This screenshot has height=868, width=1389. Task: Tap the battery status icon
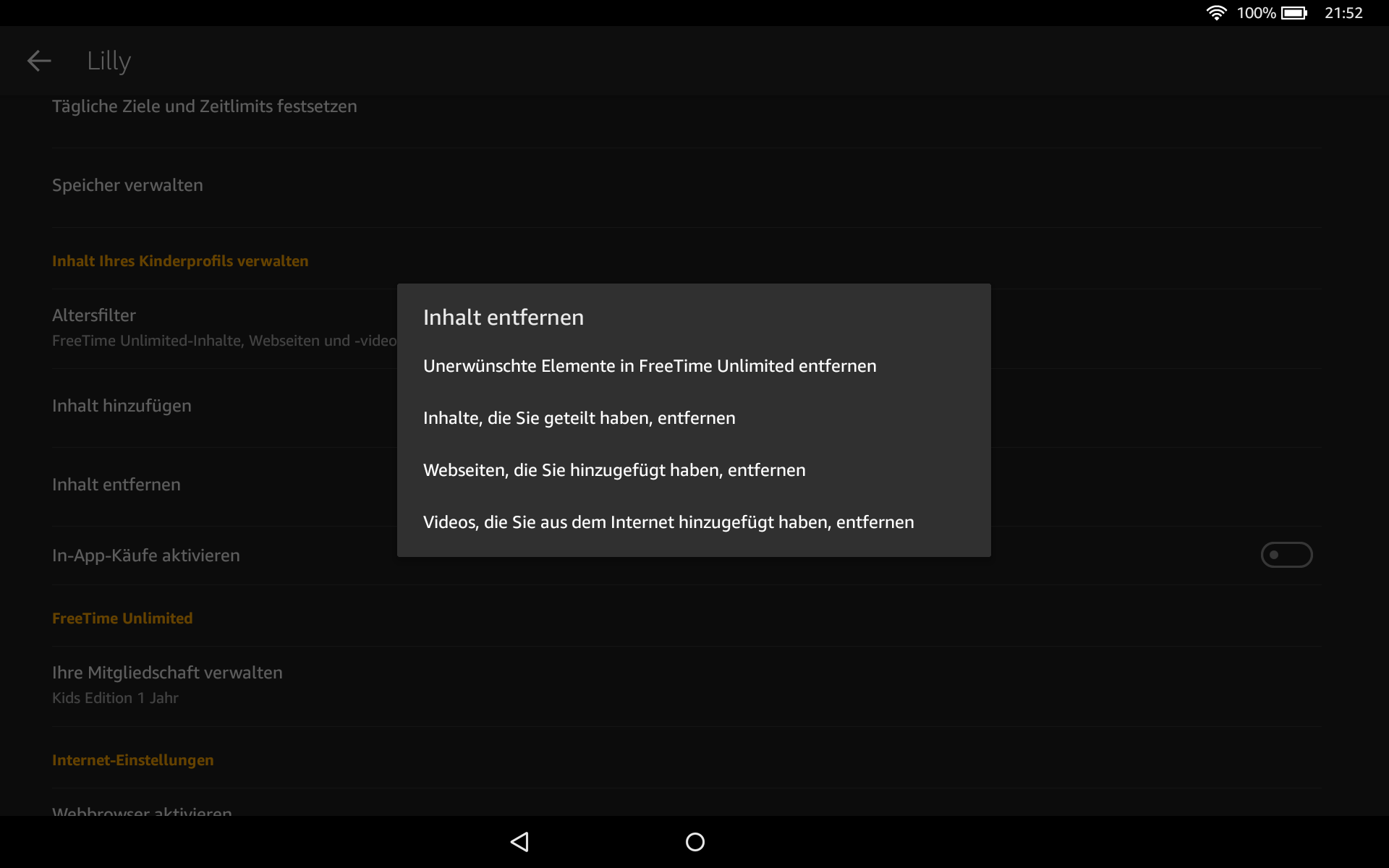[x=1294, y=13]
